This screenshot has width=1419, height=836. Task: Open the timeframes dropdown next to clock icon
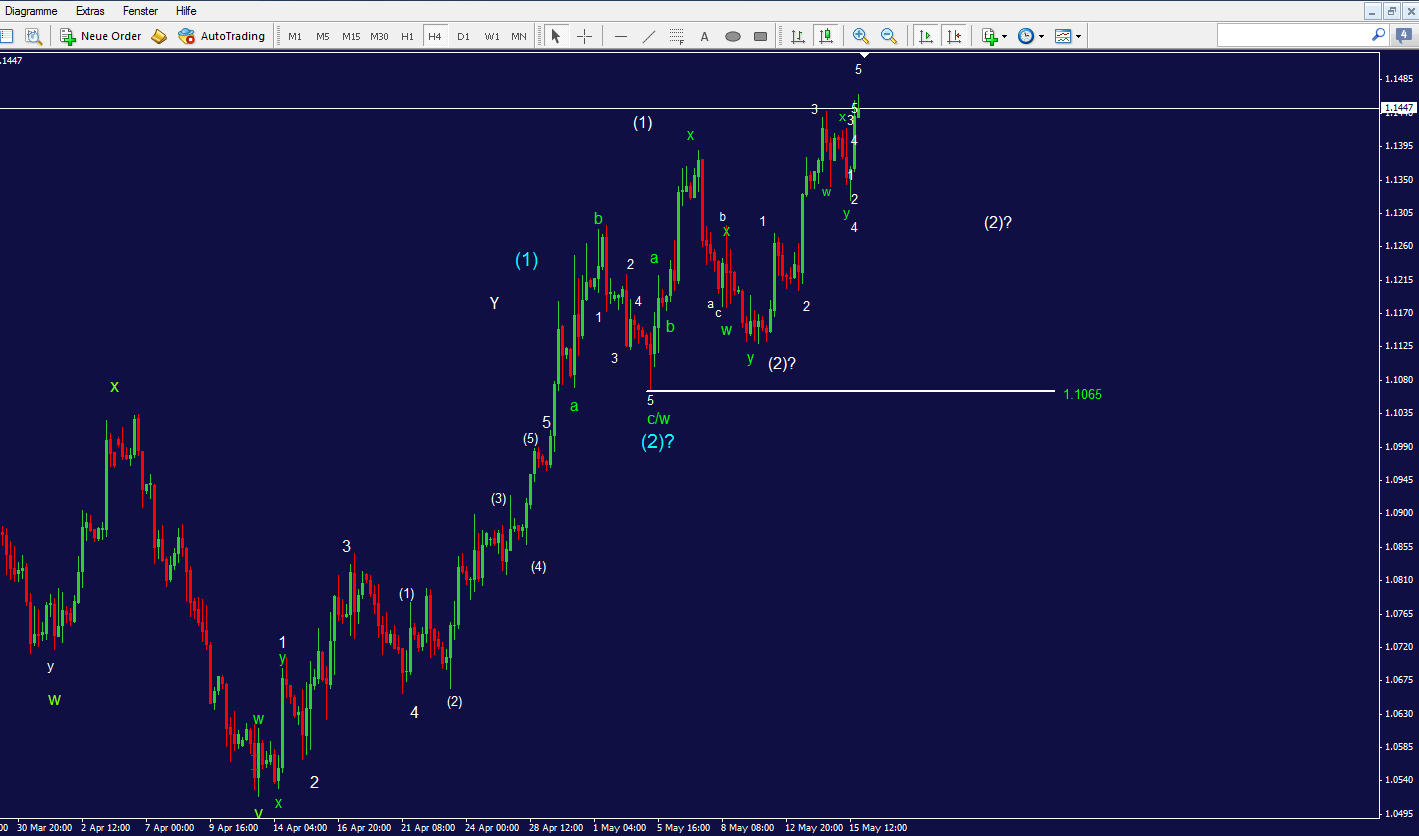point(1039,36)
